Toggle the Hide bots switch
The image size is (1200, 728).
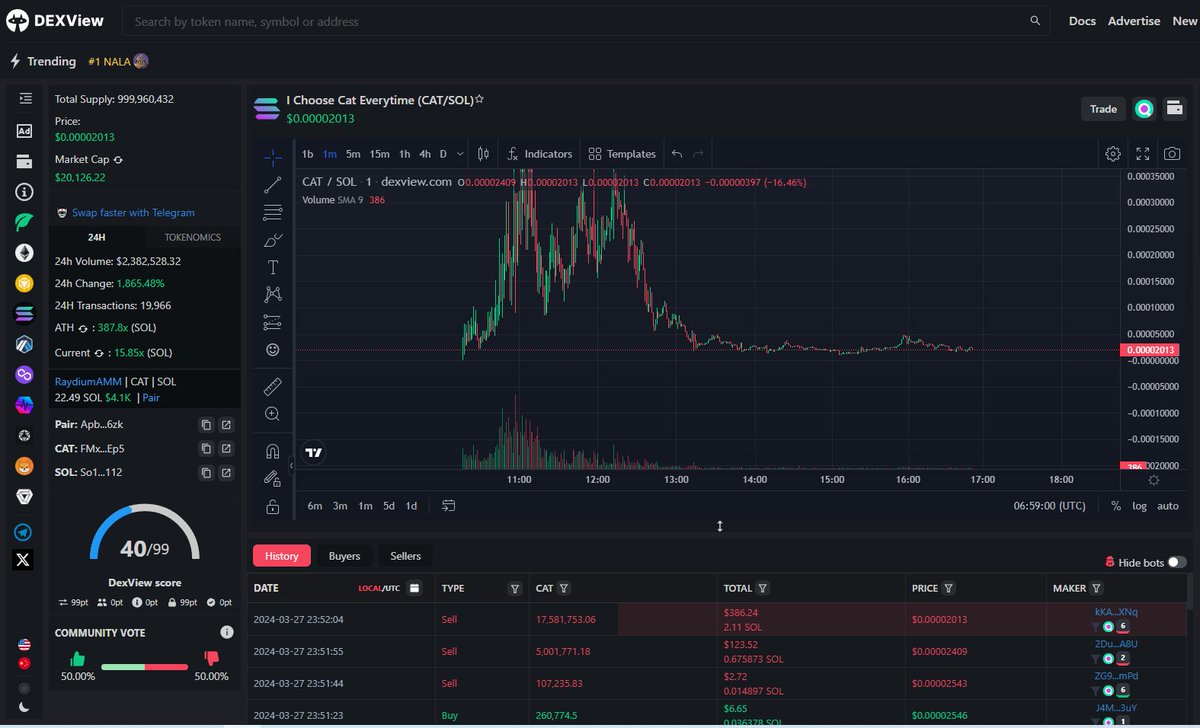(1177, 563)
